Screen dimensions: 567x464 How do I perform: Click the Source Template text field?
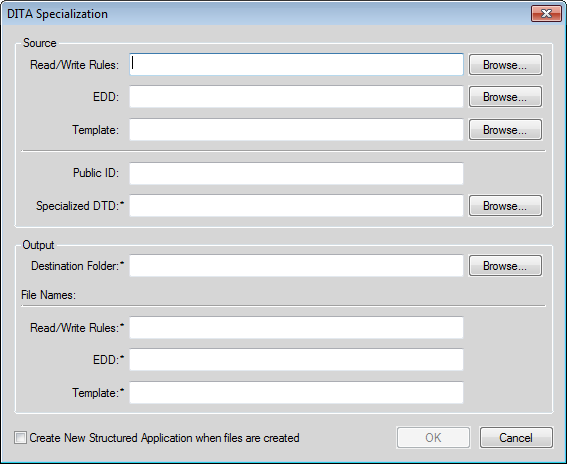point(296,129)
